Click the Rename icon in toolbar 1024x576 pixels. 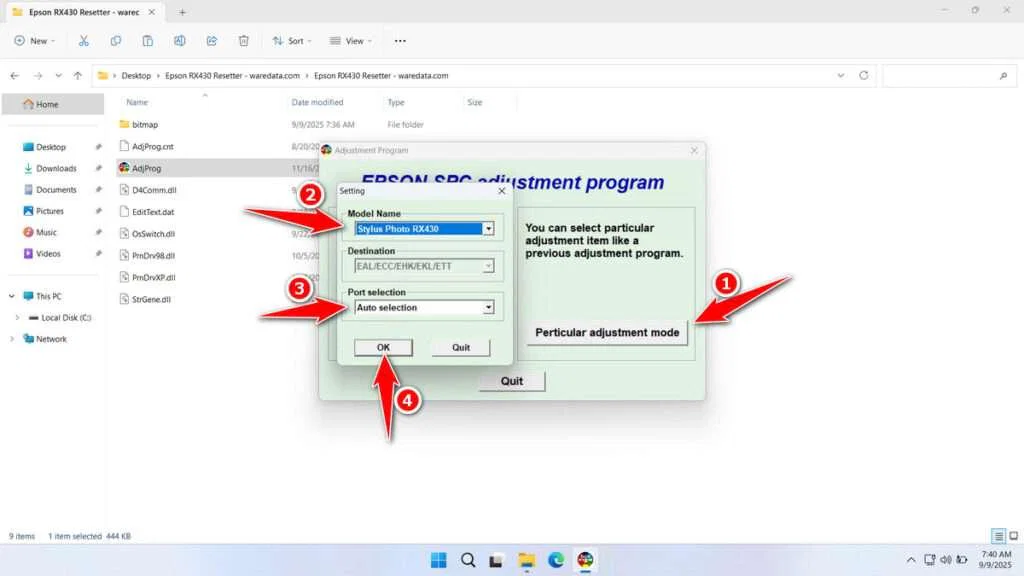click(x=180, y=41)
